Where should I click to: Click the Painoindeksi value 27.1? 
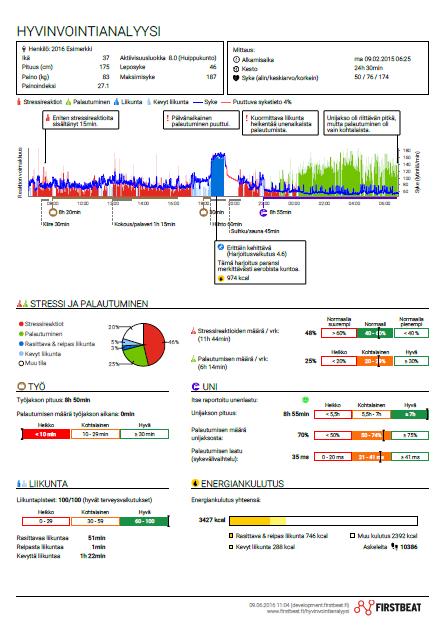[104, 86]
